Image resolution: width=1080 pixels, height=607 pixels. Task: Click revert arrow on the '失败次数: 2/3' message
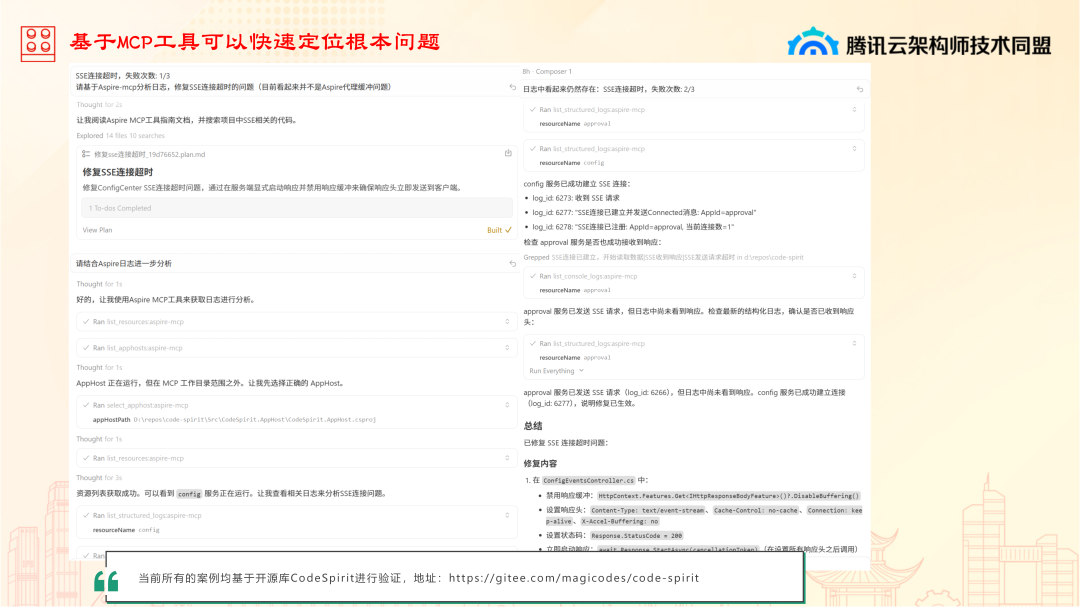point(860,89)
